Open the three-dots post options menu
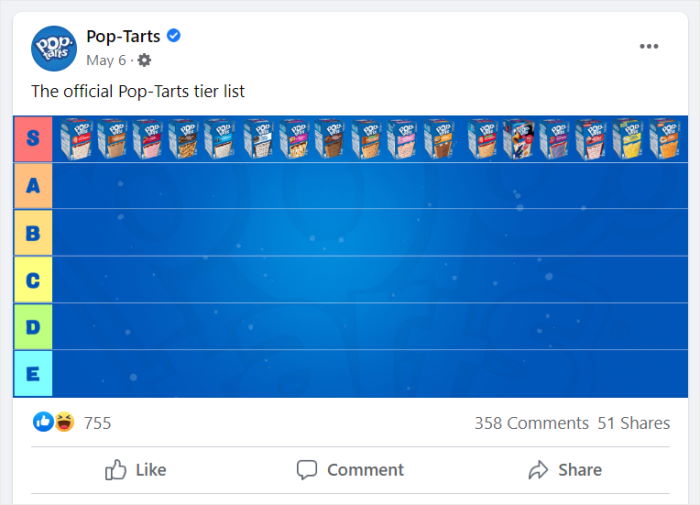Screen dimensions: 700x505 [x=649, y=46]
